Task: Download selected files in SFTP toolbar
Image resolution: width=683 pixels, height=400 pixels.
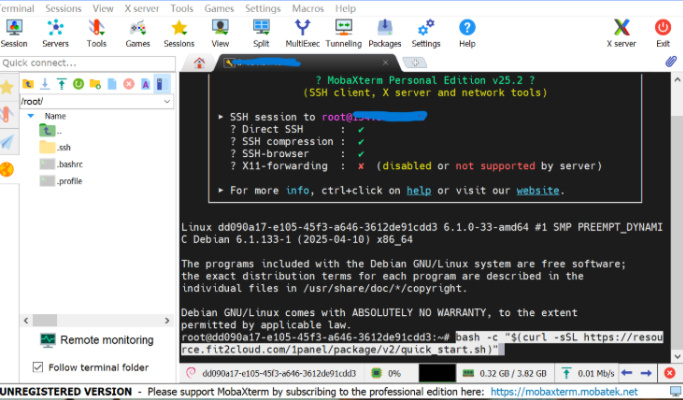Action: tap(45, 84)
